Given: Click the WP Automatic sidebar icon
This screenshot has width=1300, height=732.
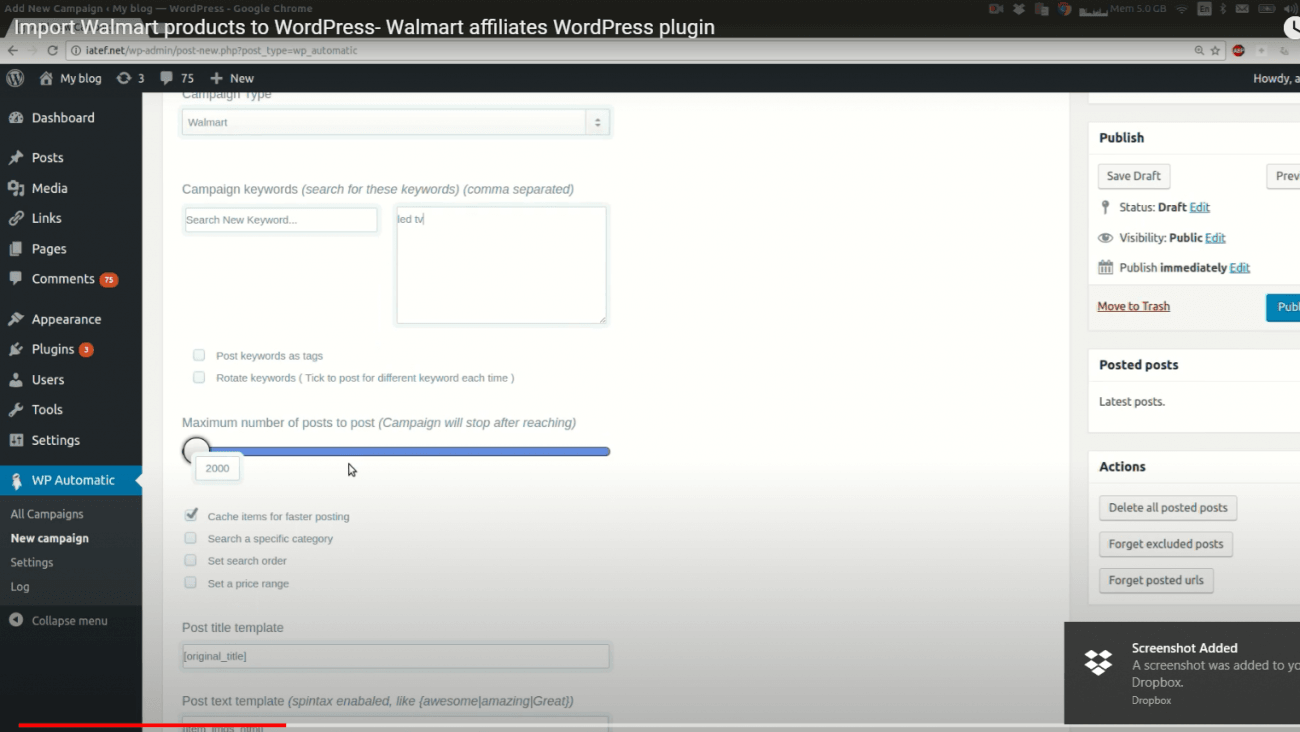Looking at the screenshot, I should tap(16, 481).
